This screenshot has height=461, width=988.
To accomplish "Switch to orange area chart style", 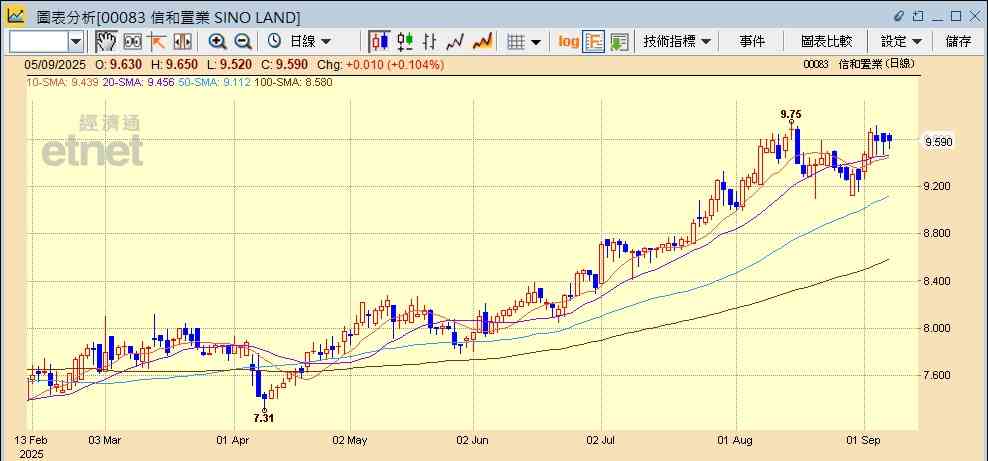I will click(483, 42).
